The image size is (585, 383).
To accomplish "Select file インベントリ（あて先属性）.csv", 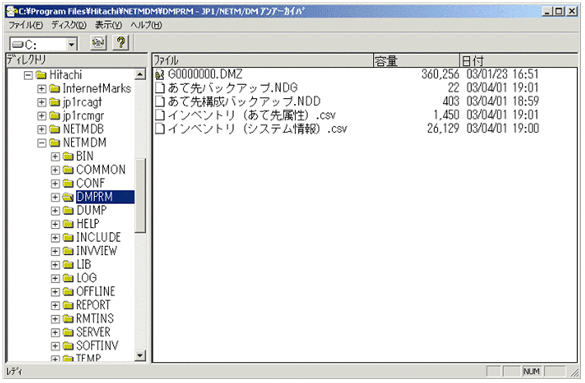I will [x=251, y=115].
